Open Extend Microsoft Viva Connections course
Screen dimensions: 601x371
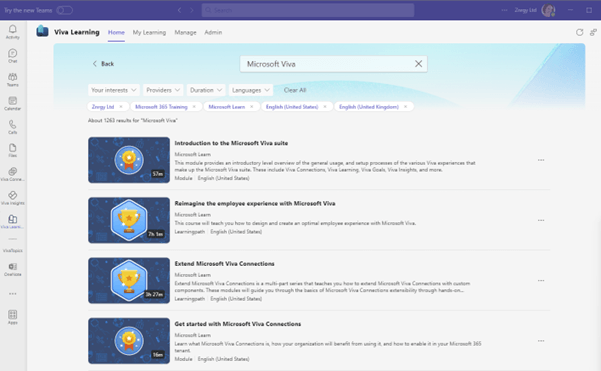(x=225, y=264)
